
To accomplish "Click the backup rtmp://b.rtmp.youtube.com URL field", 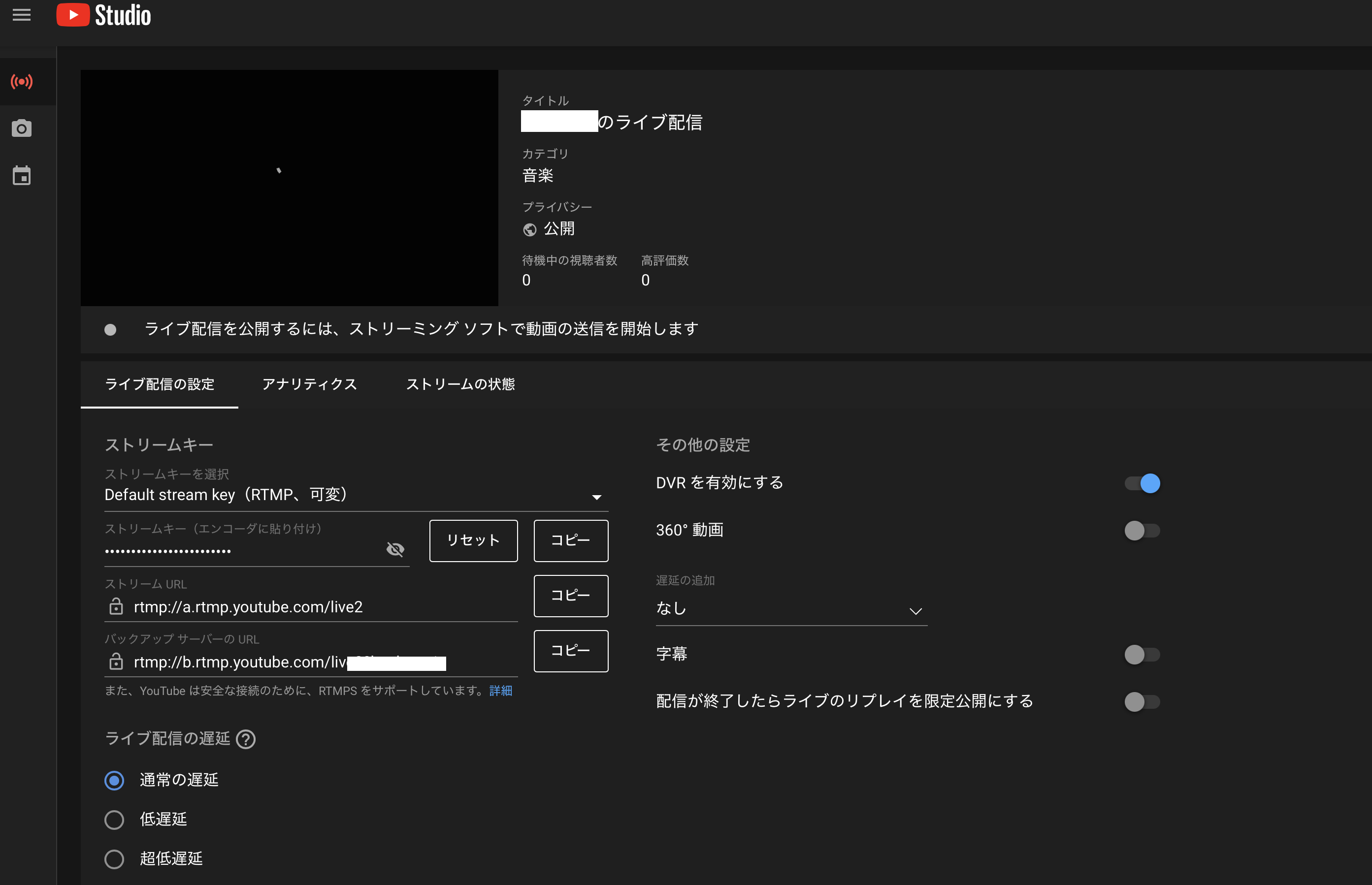I will 311,662.
